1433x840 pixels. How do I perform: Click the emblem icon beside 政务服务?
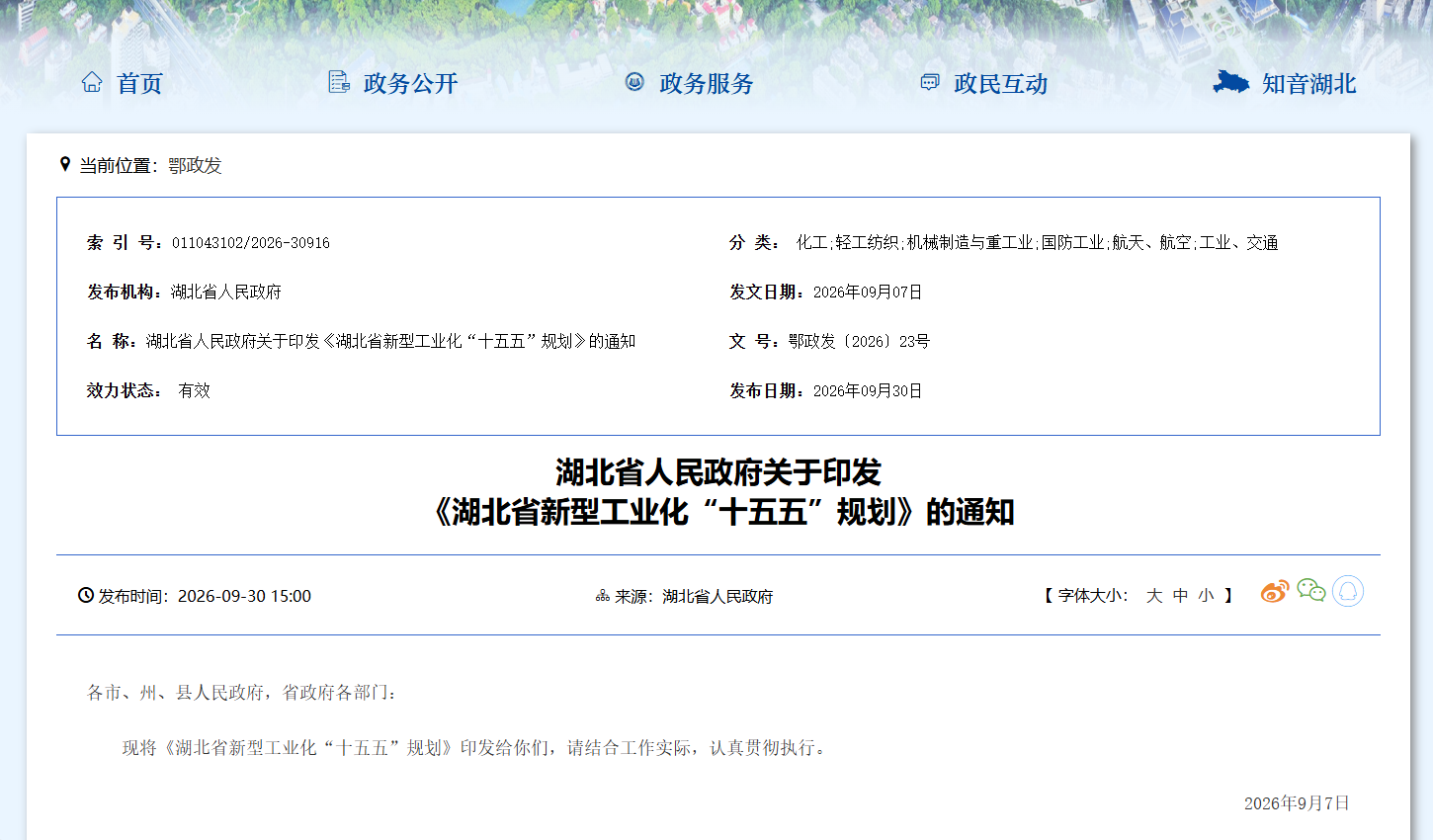(x=634, y=82)
